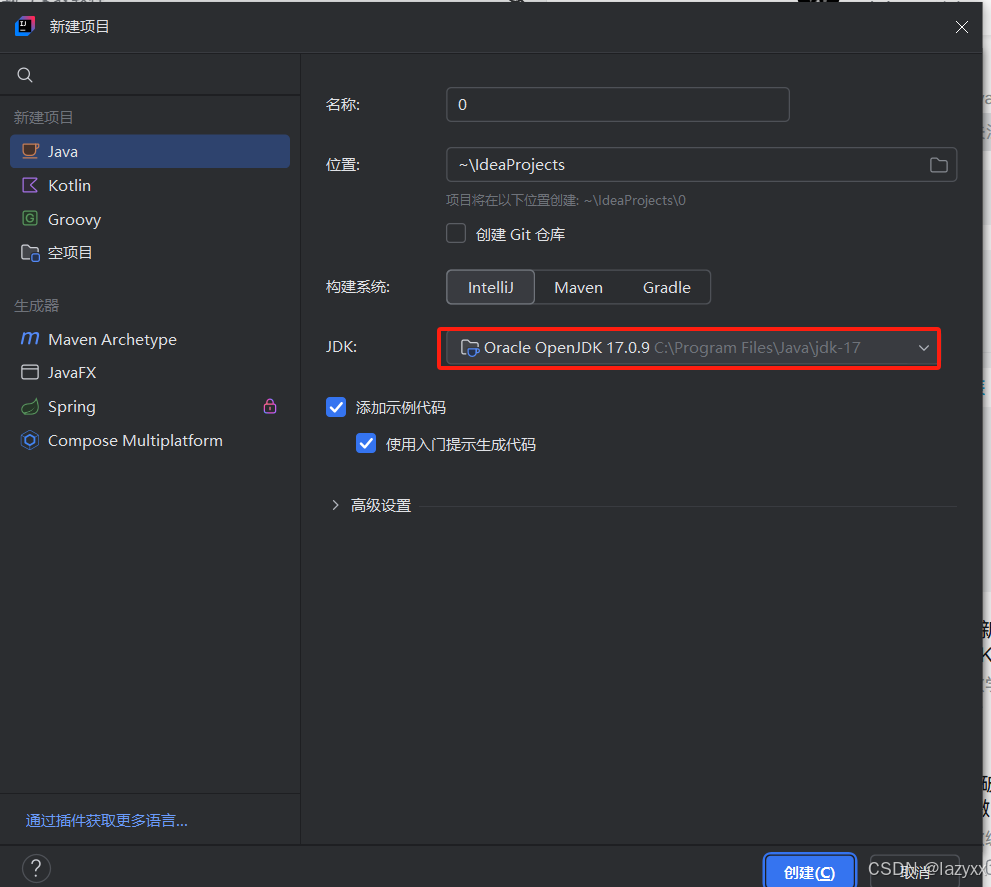The width and height of the screenshot is (991, 887).
Task: Choose Groovy project type
Action: pyautogui.click(x=150, y=219)
